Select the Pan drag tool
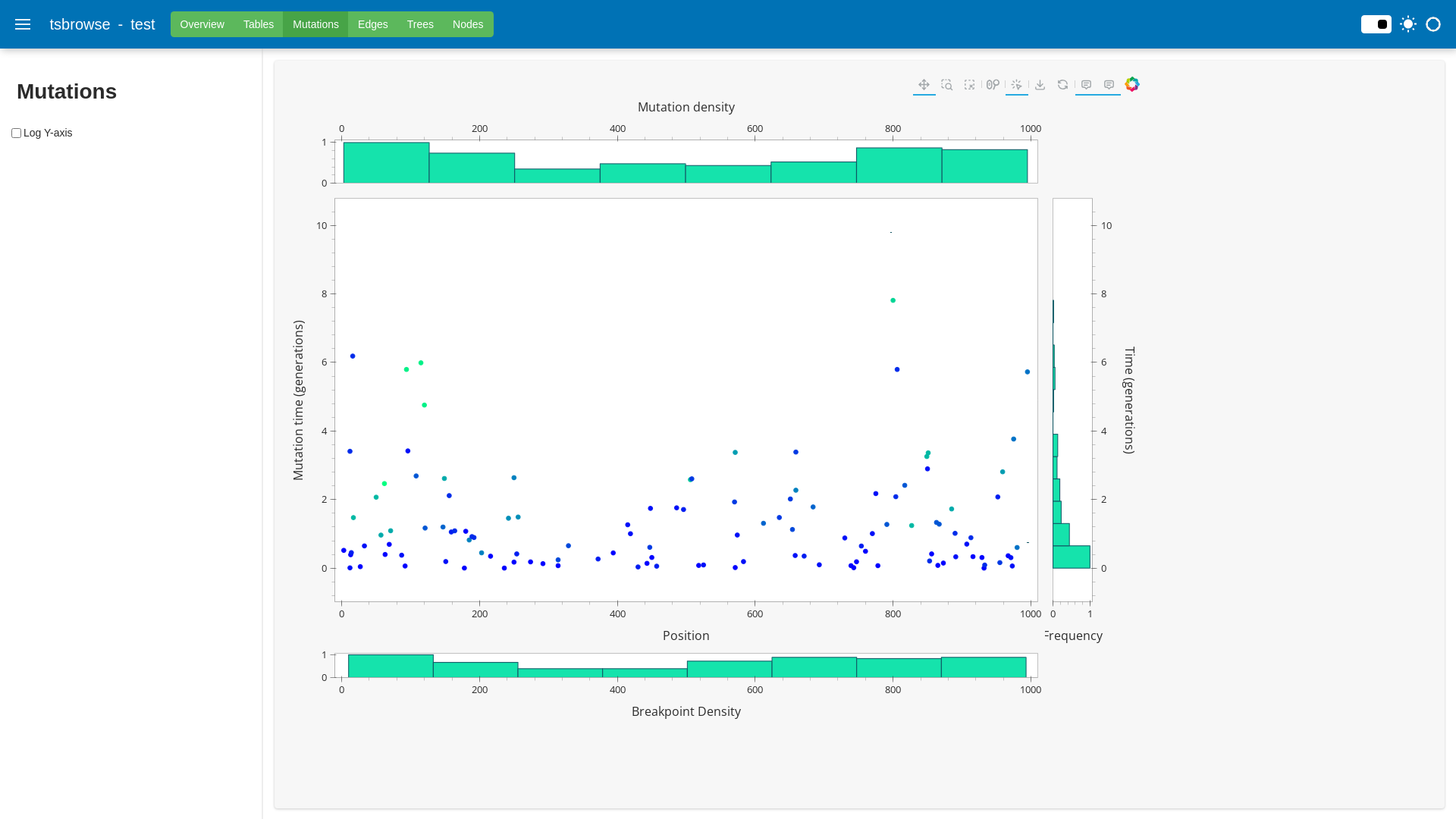The image size is (1456, 819). click(x=924, y=85)
